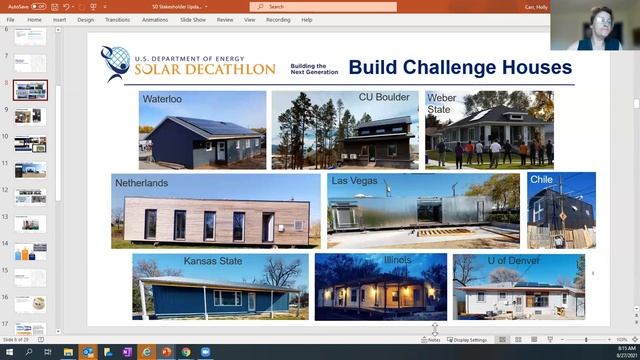This screenshot has height=360, width=640.
Task: Open the Transitions tab
Action: pos(117,20)
